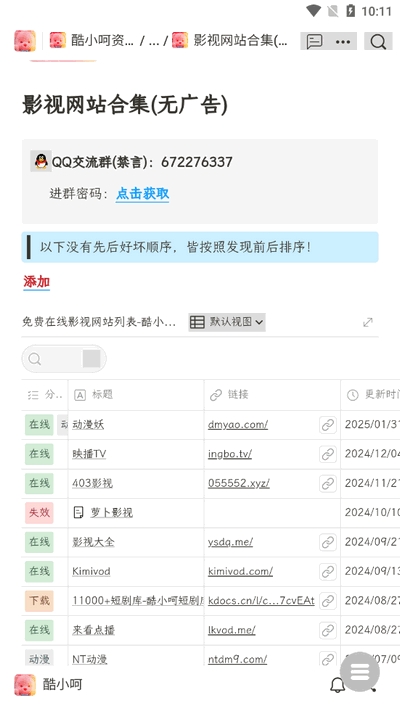Viewport: 400px width, 712px height.
Task: Tap the notification bell icon
Action: 337,684
